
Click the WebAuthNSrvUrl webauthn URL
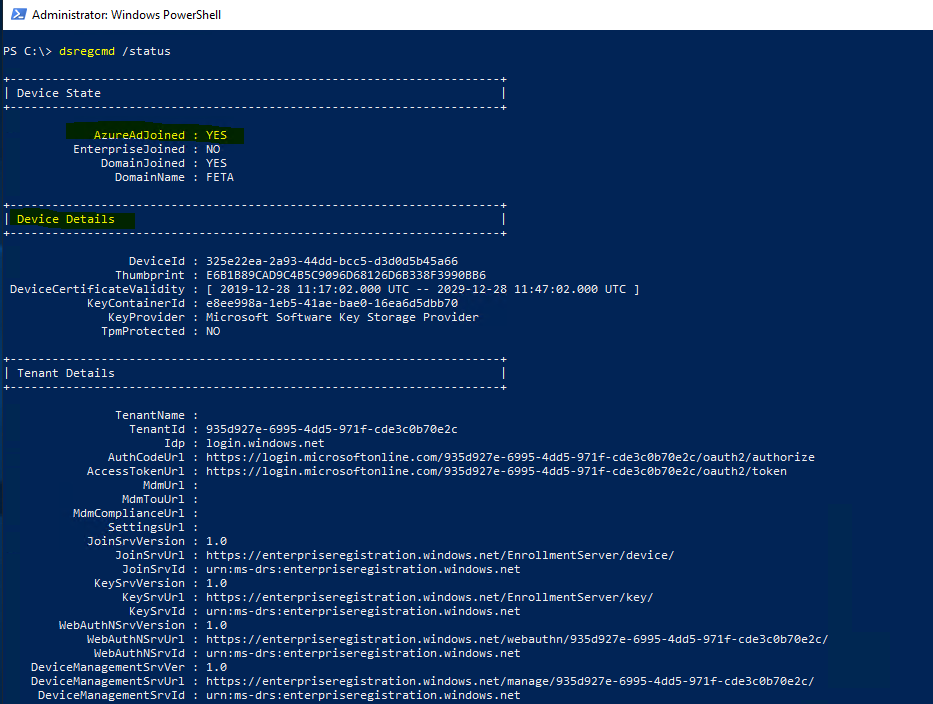point(517,639)
